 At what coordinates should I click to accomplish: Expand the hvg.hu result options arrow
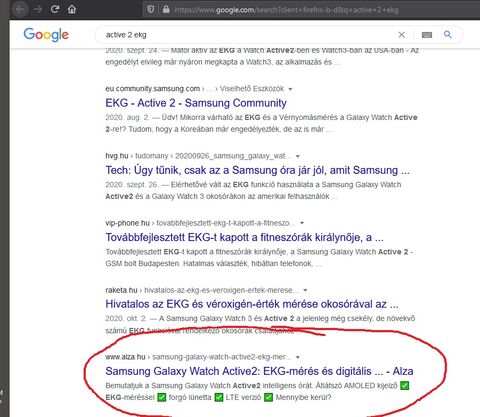point(298,156)
